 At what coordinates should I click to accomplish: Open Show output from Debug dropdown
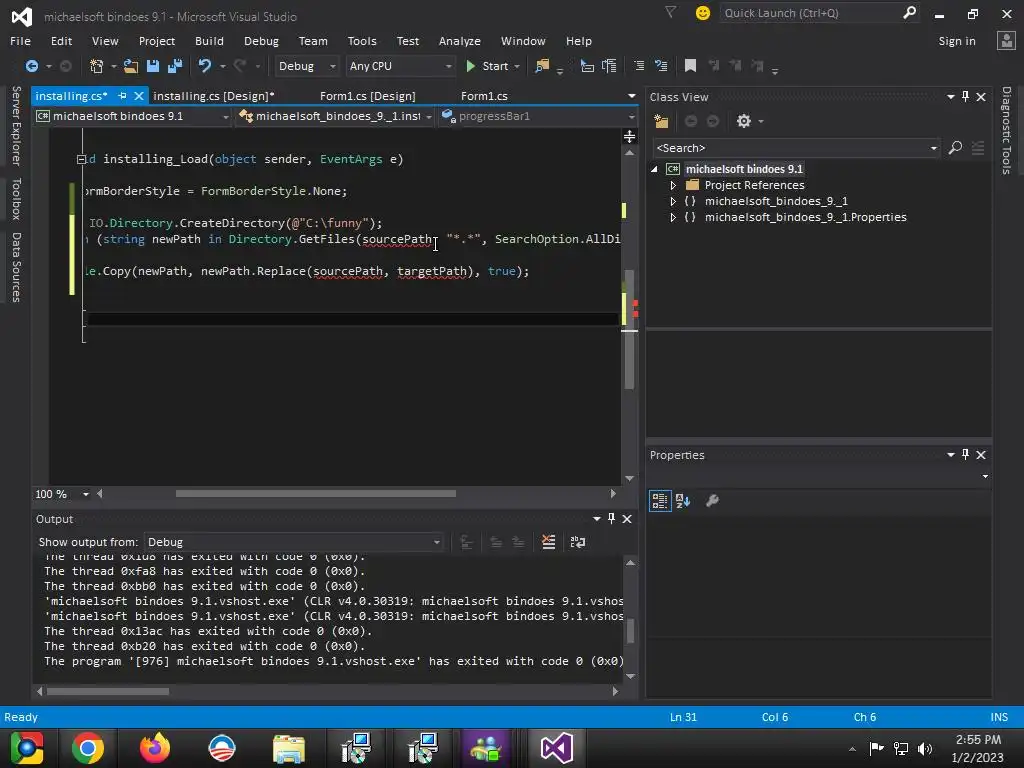293,542
